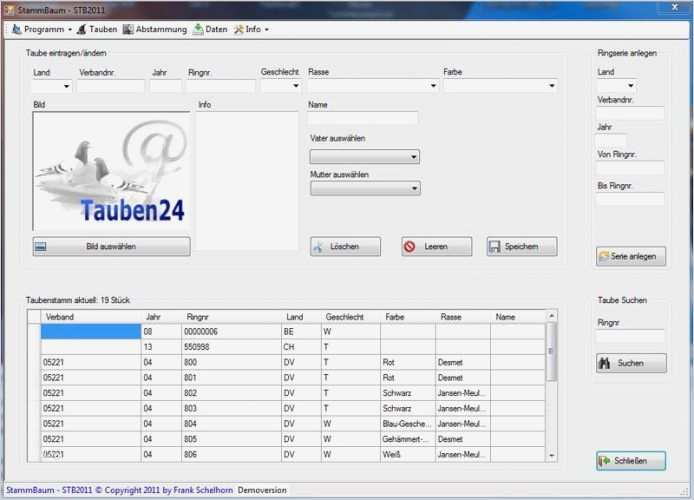Select table cell with ringnr 00000006
This screenshot has width=694, height=500.
[231, 332]
